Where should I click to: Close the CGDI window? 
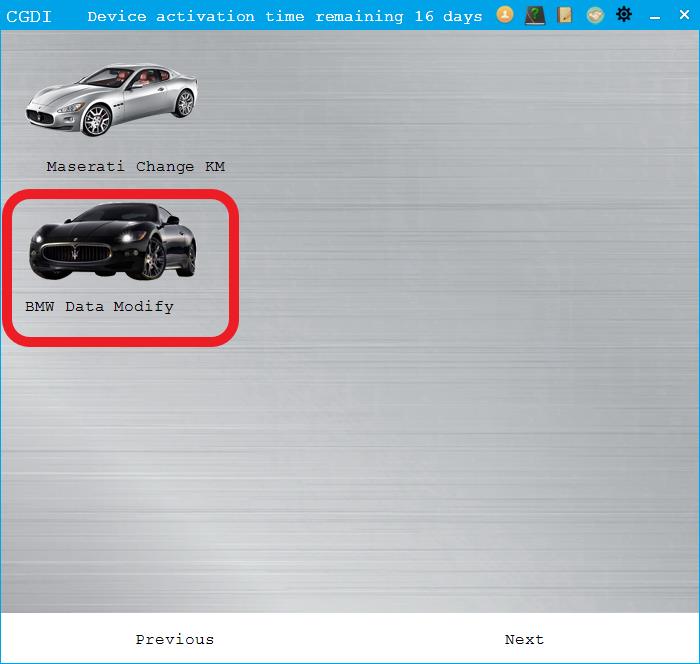684,14
